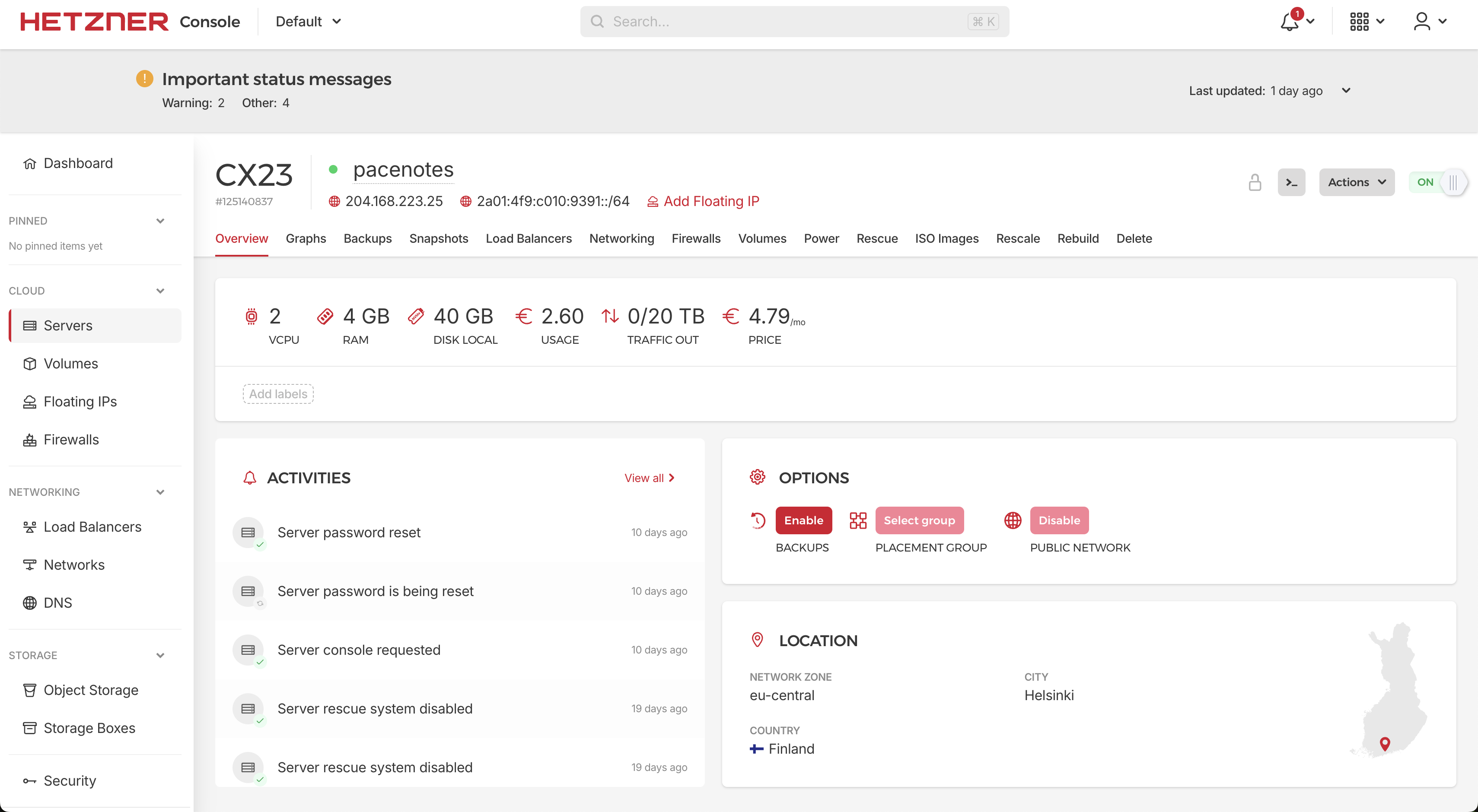Click the Options gear icon
The height and width of the screenshot is (812, 1478).
(757, 477)
